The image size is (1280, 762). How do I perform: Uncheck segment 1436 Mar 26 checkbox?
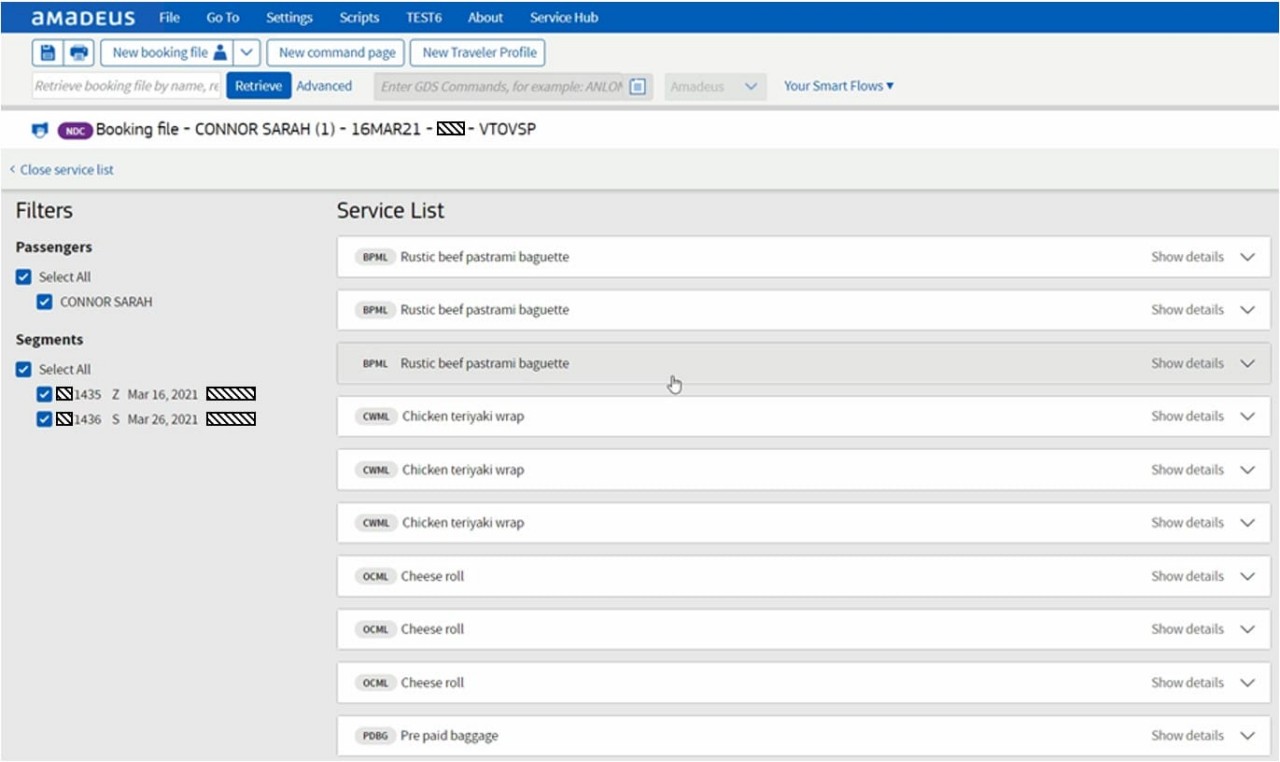[44, 420]
